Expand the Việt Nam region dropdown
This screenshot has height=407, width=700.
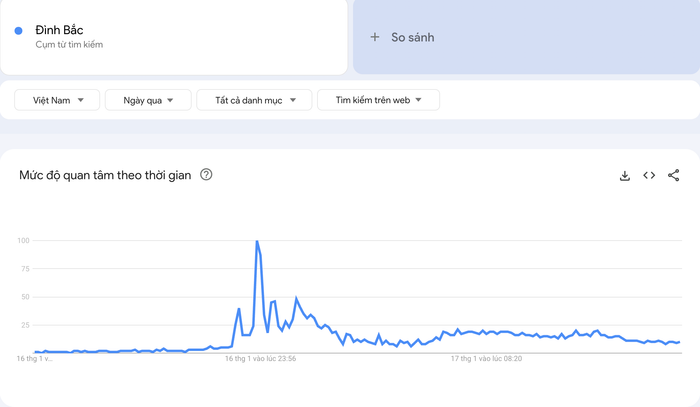pos(58,100)
